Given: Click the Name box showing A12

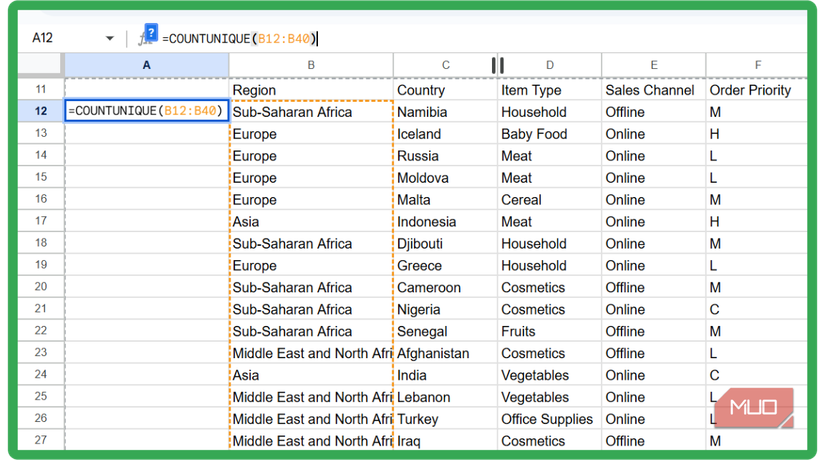Looking at the screenshot, I should coord(60,38).
